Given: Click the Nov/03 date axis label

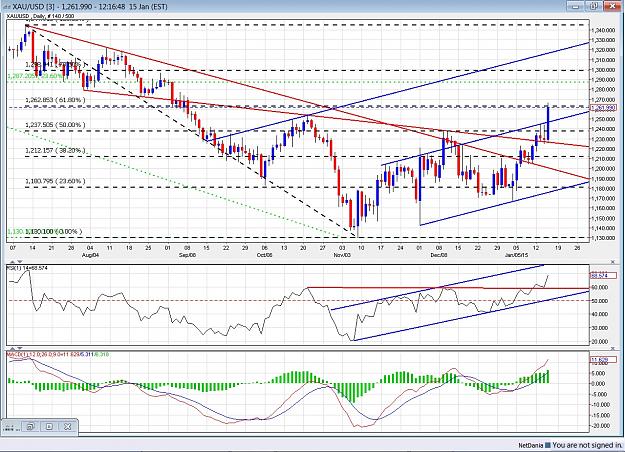Looking at the screenshot, I should tap(342, 254).
